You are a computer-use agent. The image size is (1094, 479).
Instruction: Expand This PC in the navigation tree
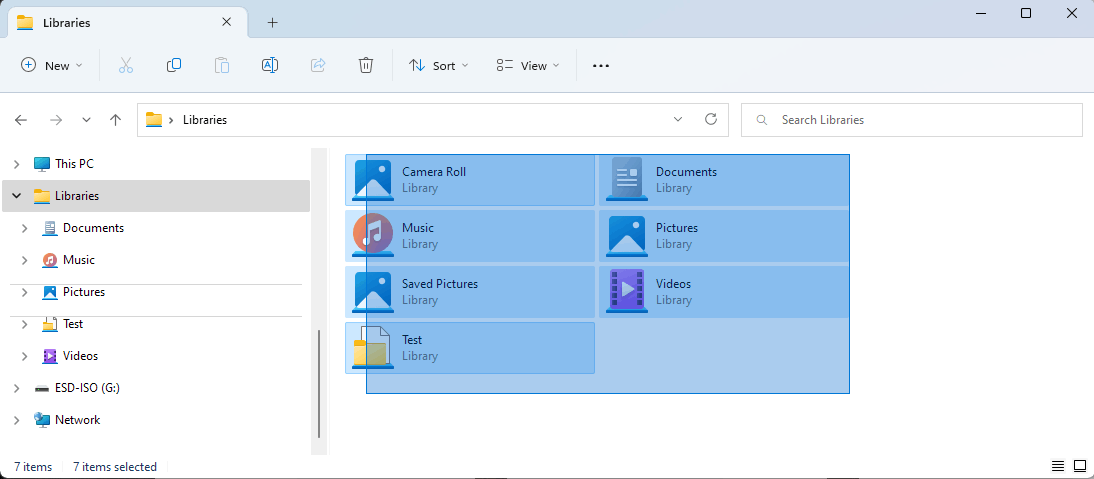[17, 165]
